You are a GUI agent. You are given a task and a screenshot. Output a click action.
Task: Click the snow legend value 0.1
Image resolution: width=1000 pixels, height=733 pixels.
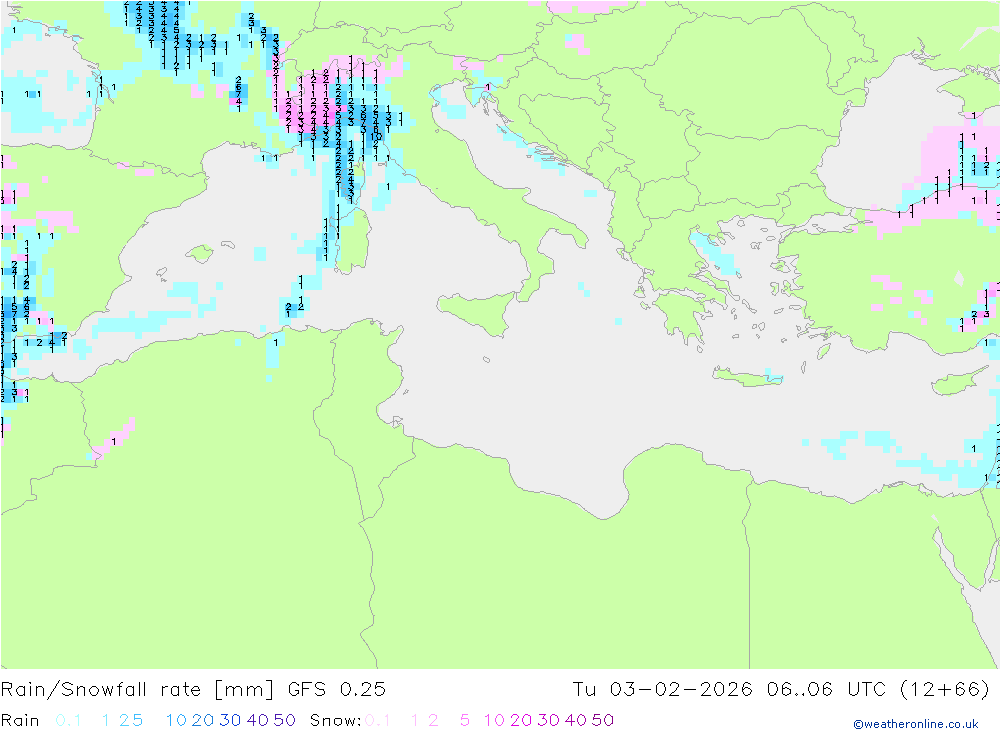tap(378, 720)
